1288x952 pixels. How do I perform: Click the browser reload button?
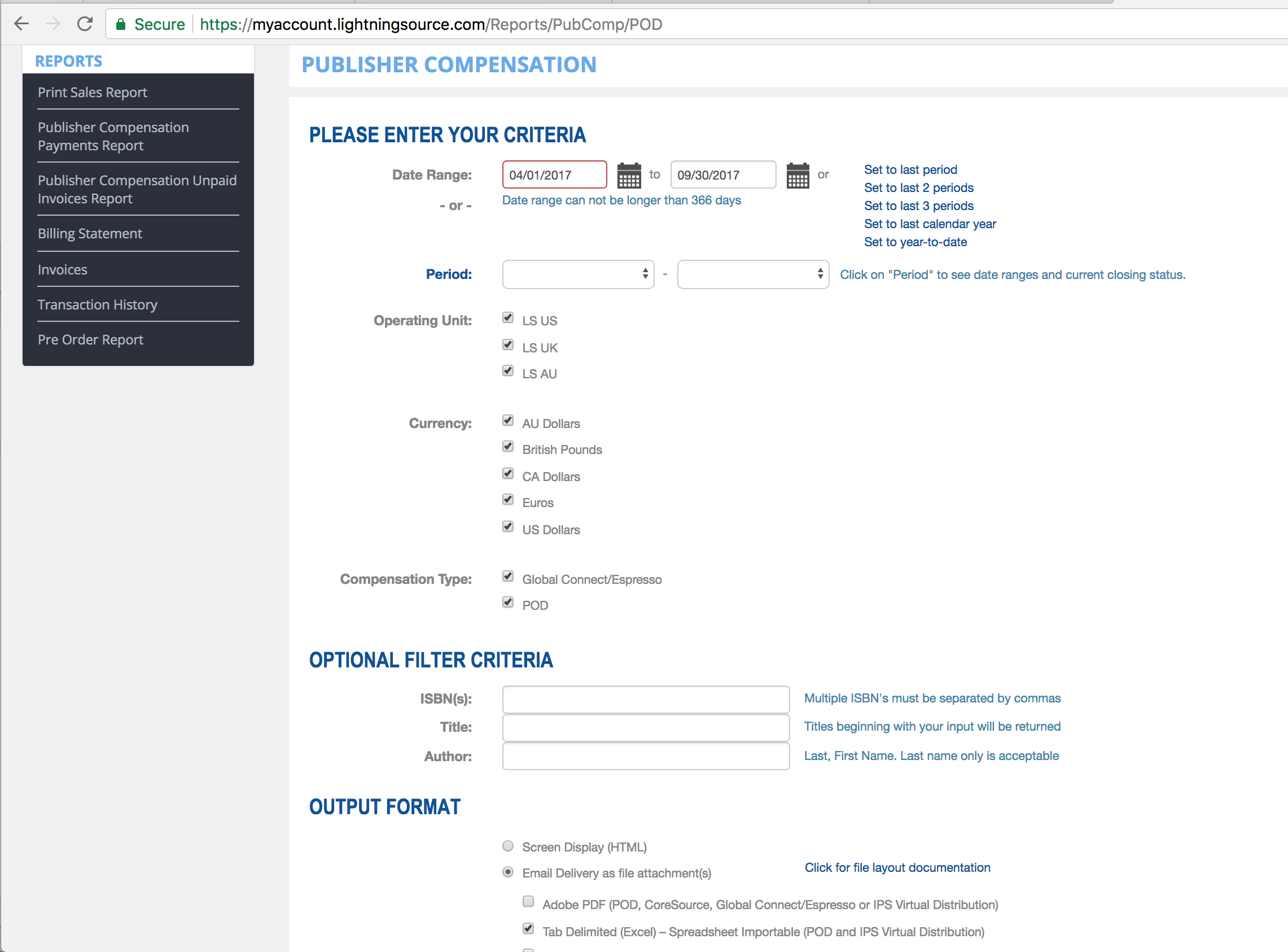pyautogui.click(x=85, y=24)
